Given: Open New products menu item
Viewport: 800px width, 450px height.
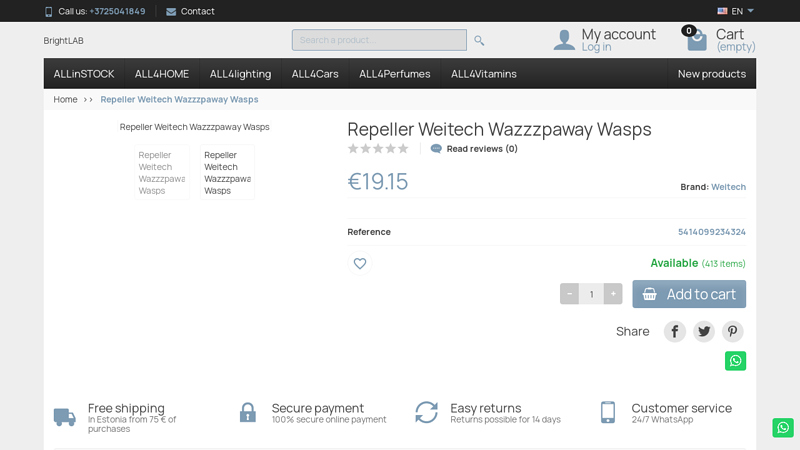Looking at the screenshot, I should tap(712, 74).
